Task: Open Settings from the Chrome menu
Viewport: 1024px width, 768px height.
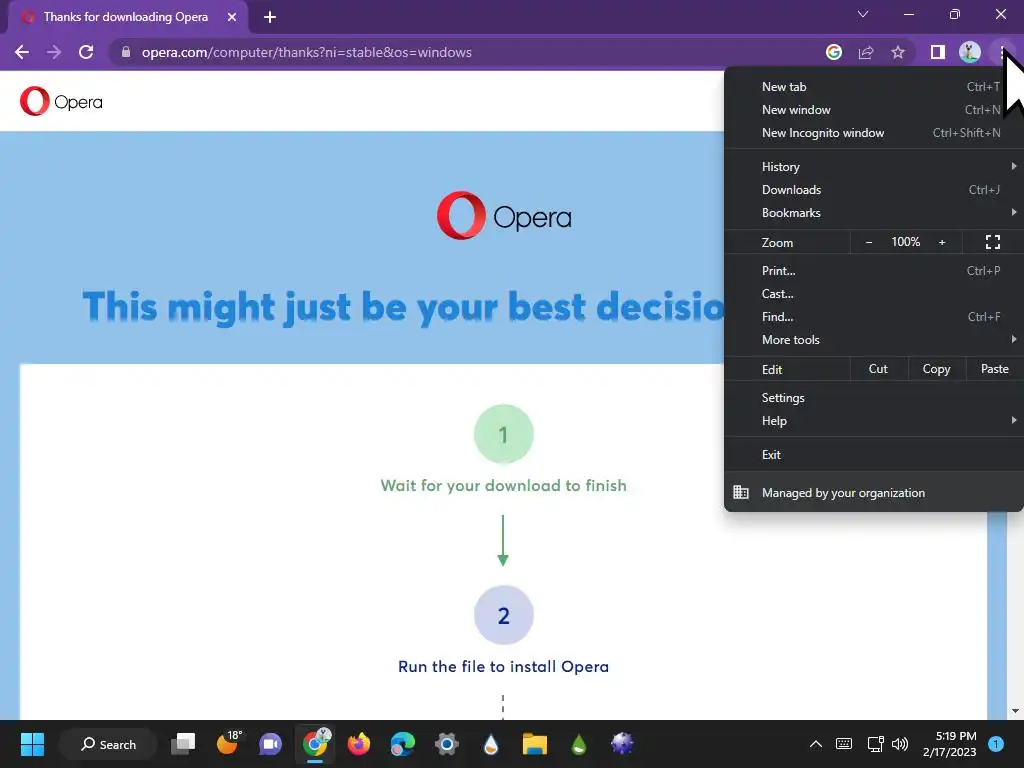Action: point(874,398)
